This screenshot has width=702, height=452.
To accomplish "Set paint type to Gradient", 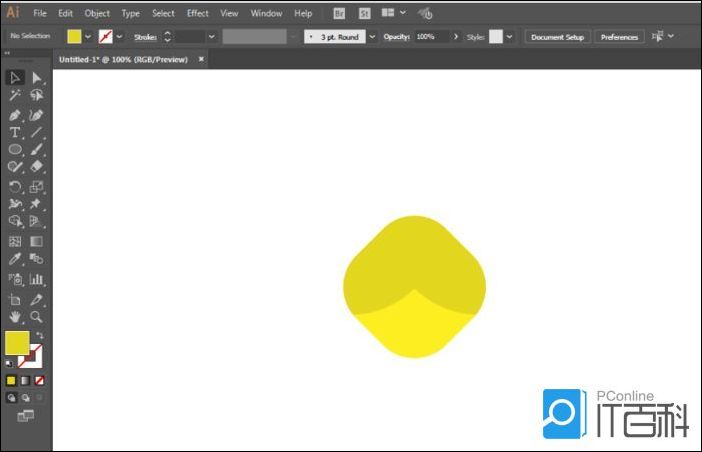I will (25, 380).
